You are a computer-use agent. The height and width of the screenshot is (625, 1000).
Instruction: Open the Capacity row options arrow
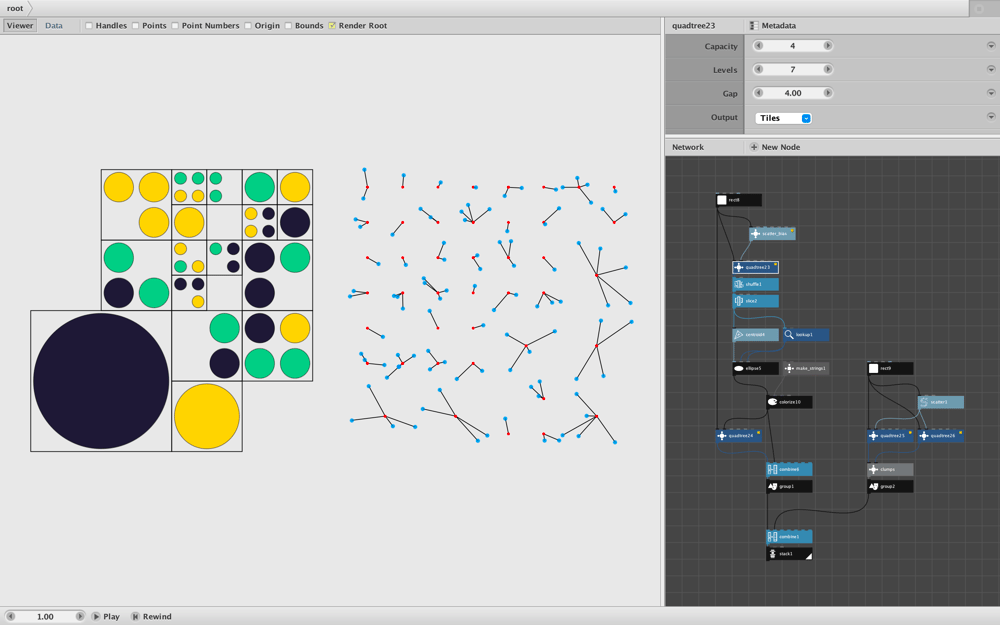point(991,46)
